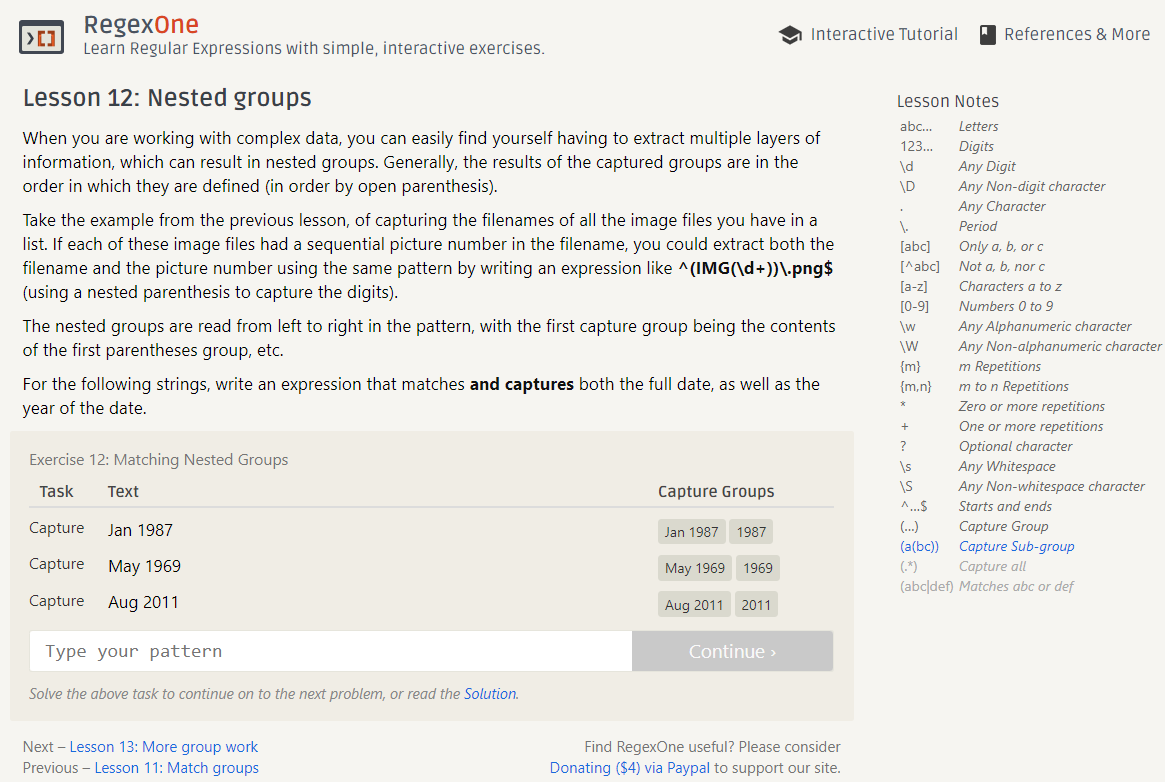
Task: Click the '1969' capture group tag
Action: [x=758, y=568]
